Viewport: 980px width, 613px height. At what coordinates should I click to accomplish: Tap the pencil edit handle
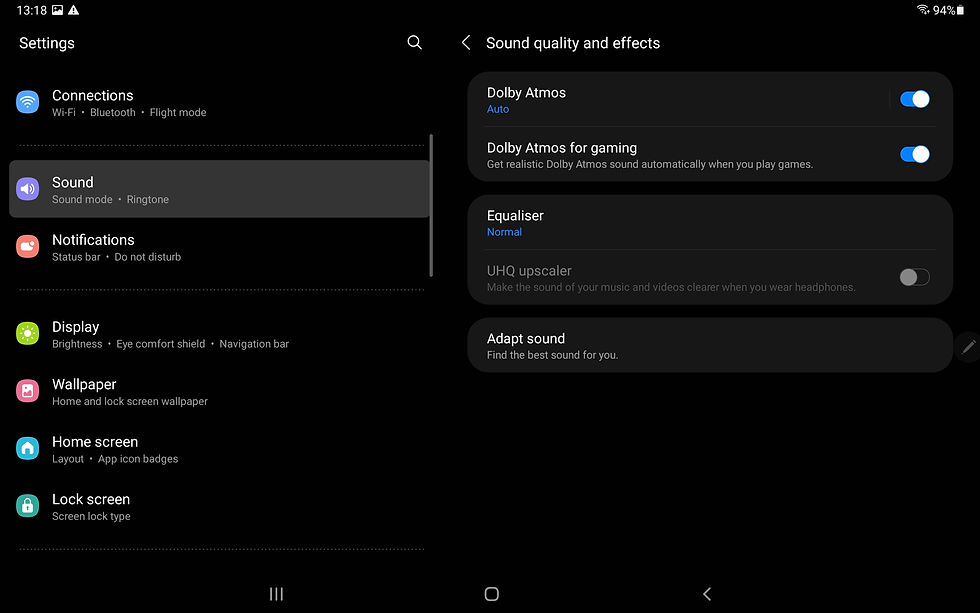click(968, 346)
